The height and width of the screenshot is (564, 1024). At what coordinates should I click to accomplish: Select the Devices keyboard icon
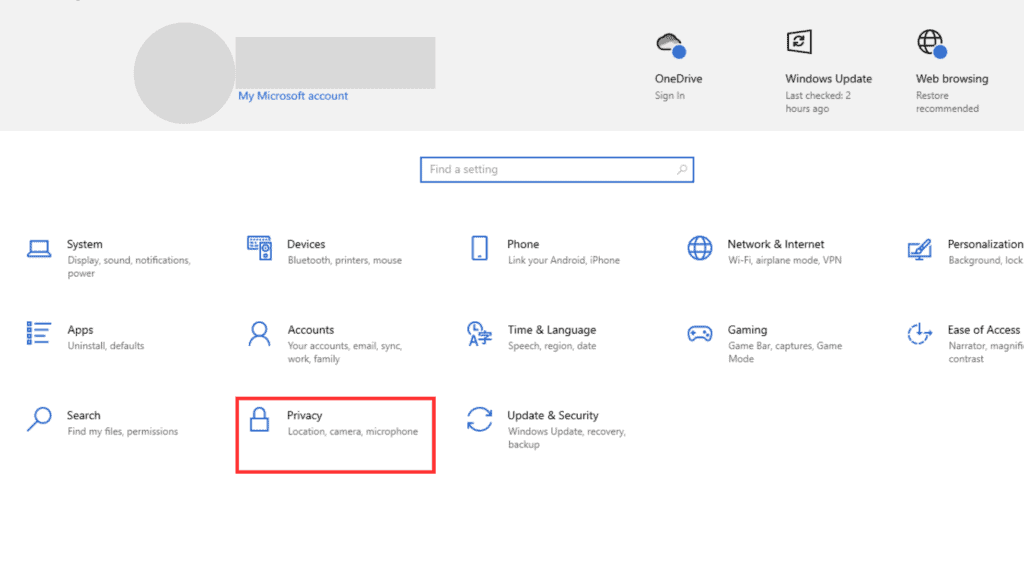260,248
